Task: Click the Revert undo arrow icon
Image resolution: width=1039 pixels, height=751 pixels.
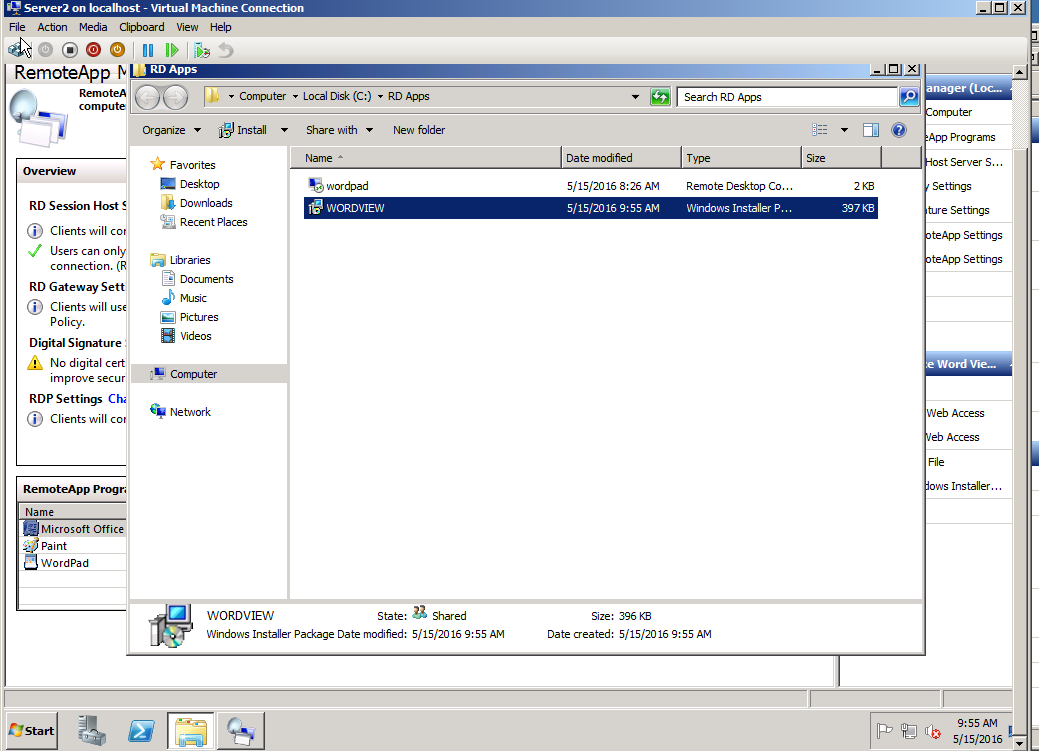Action: [226, 50]
